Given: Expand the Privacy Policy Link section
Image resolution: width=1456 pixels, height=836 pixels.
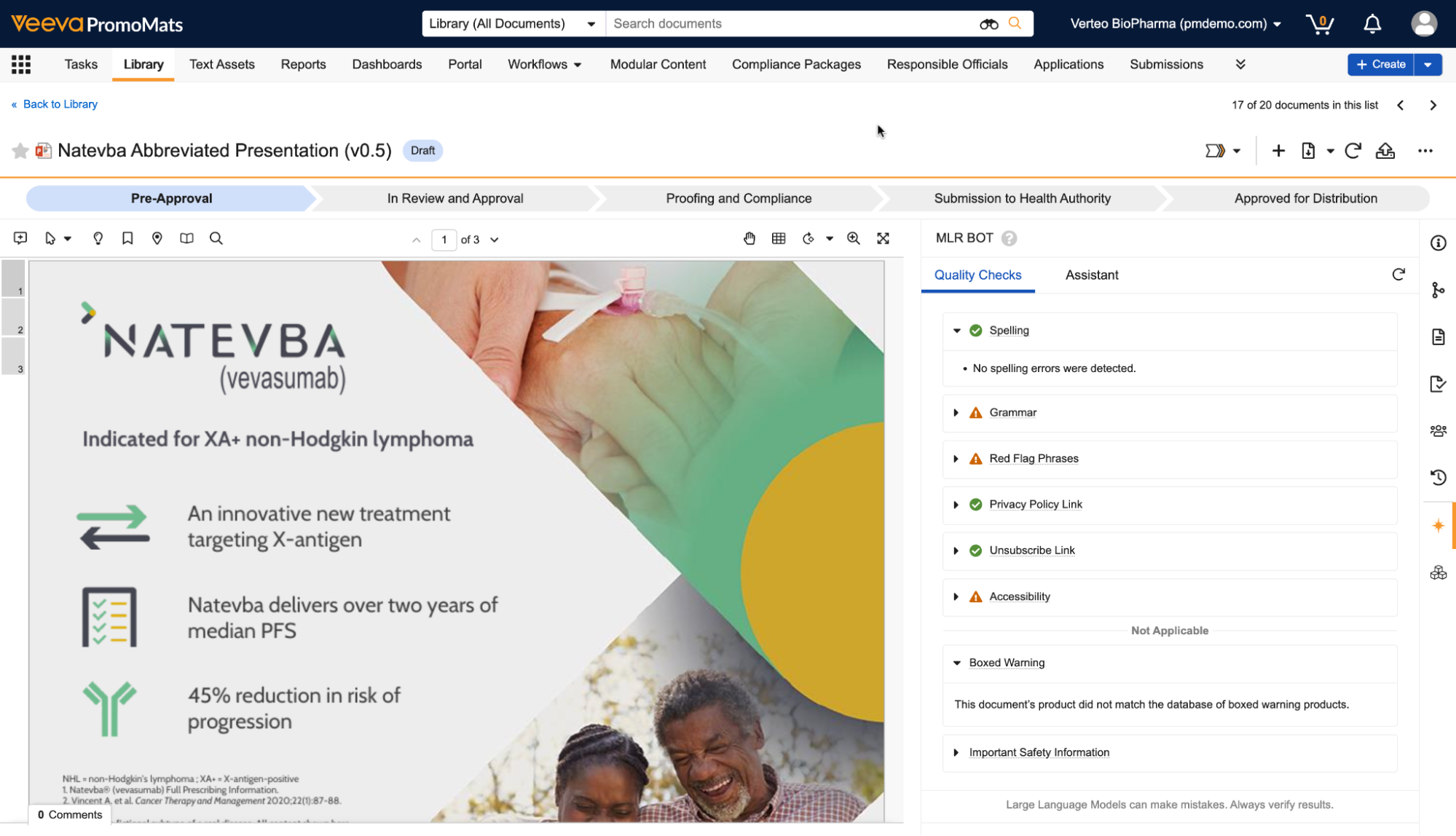Looking at the screenshot, I should tap(956, 505).
